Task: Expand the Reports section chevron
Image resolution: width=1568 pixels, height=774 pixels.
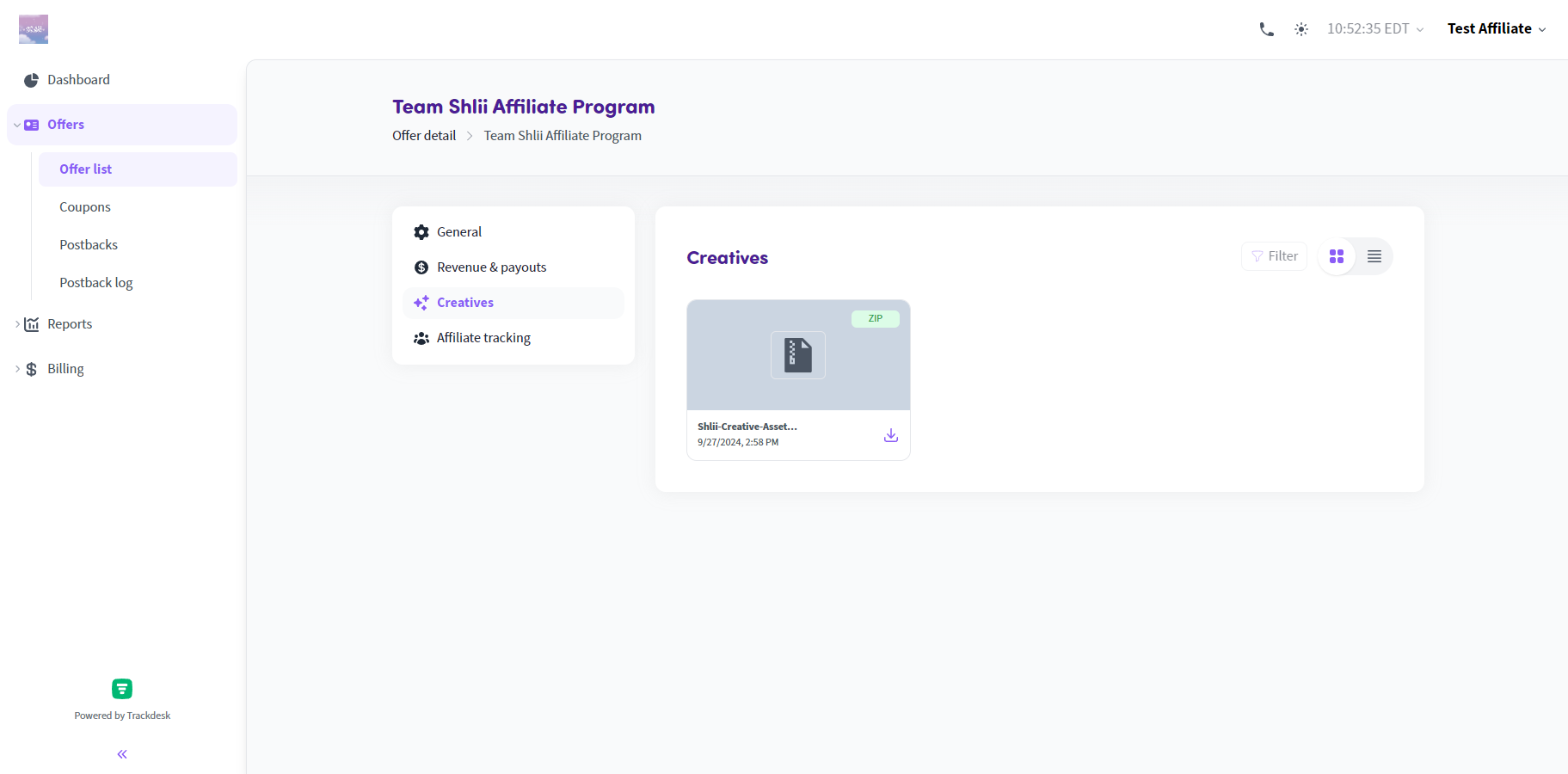Action: pos(16,324)
